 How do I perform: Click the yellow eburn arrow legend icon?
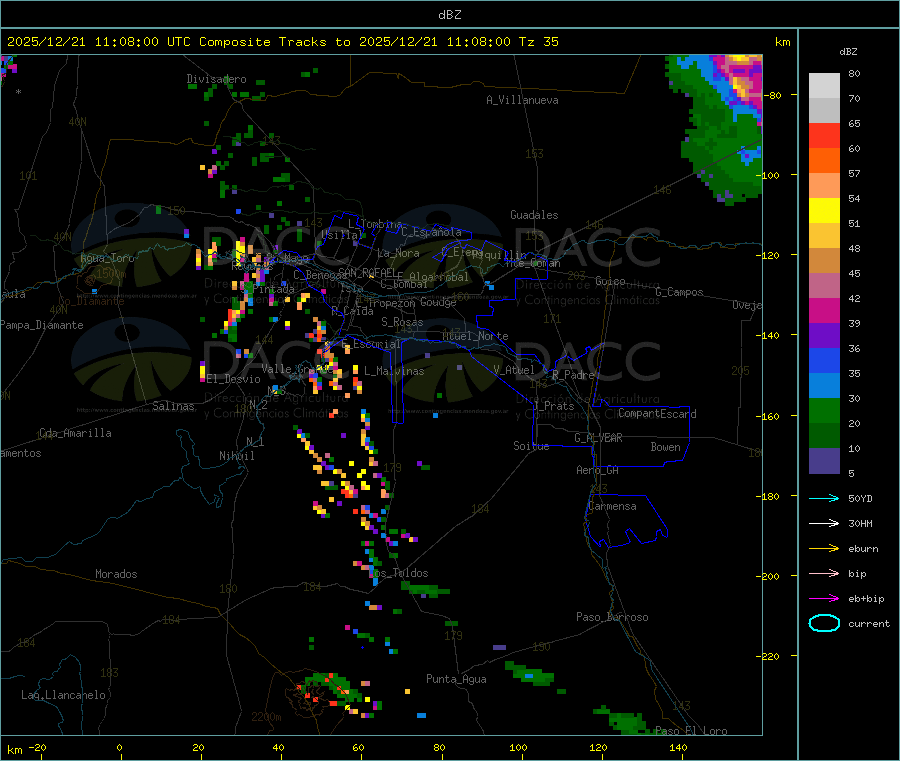point(824,549)
